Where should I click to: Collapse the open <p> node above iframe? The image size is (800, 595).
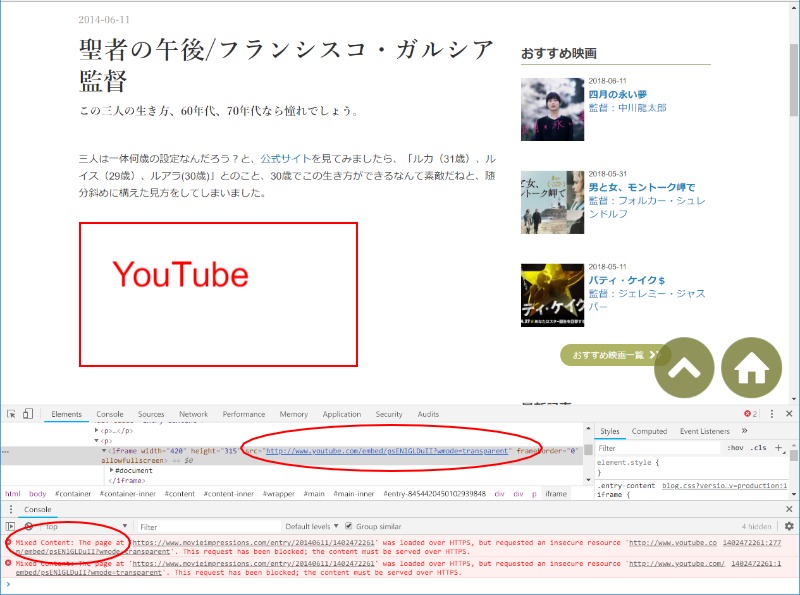tap(96, 440)
